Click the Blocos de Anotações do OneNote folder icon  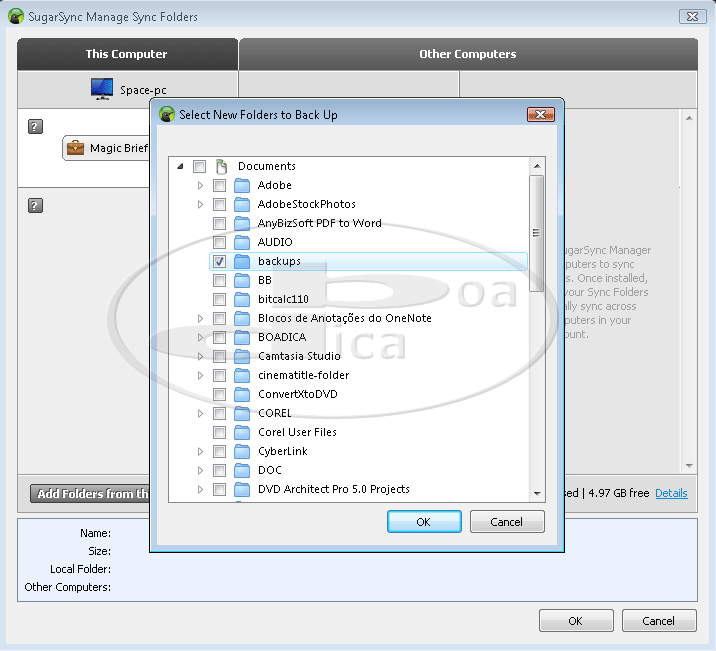242,318
